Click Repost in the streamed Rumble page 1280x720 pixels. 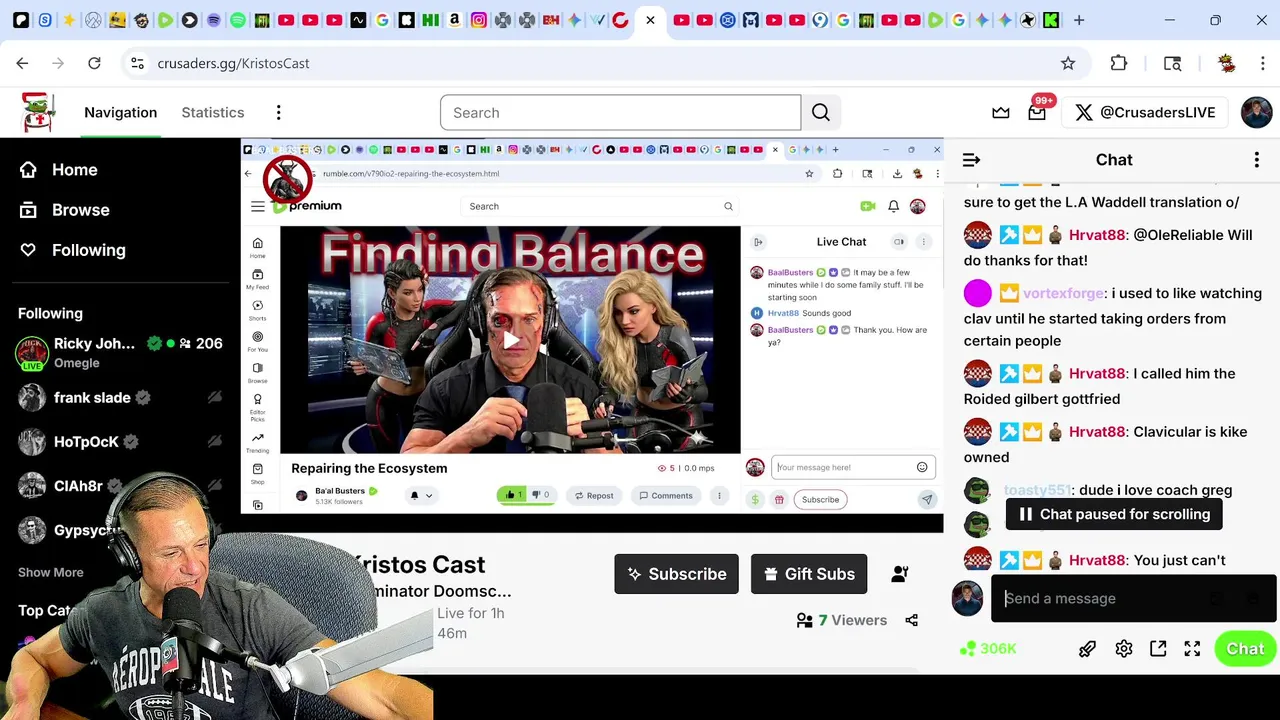click(593, 495)
